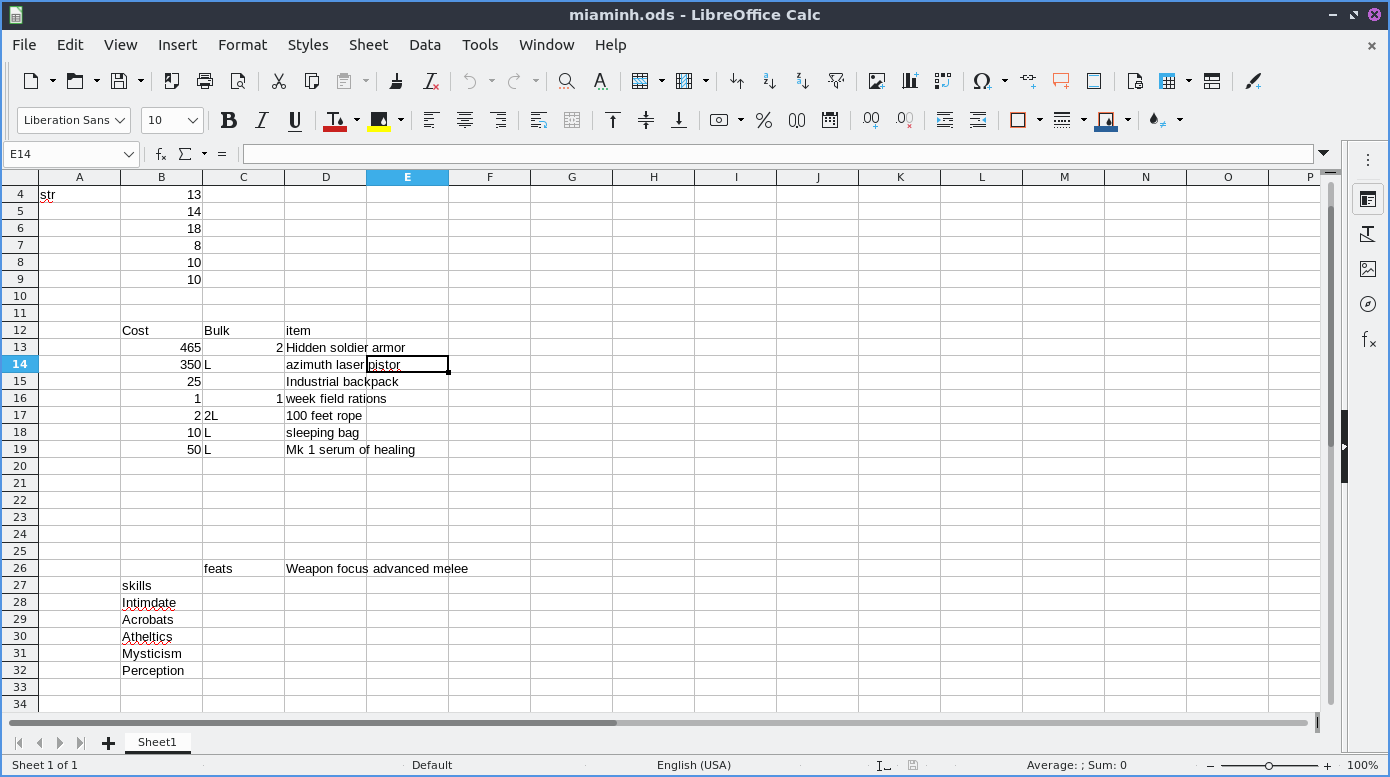The image size is (1390, 777).
Task: Open the Data menu
Action: click(x=424, y=45)
